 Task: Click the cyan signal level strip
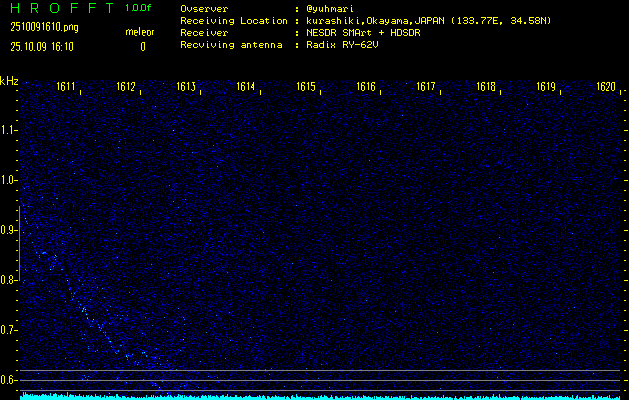320,396
